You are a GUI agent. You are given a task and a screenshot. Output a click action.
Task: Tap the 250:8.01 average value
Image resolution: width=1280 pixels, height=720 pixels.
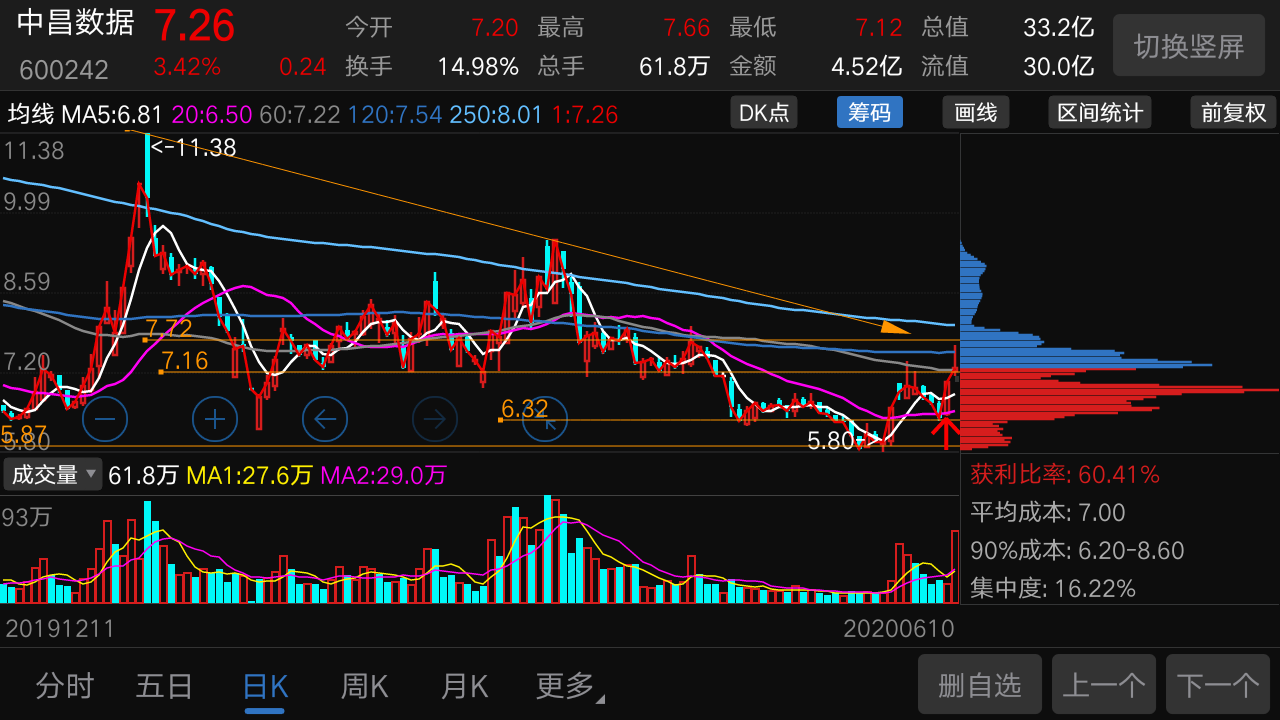click(x=496, y=113)
